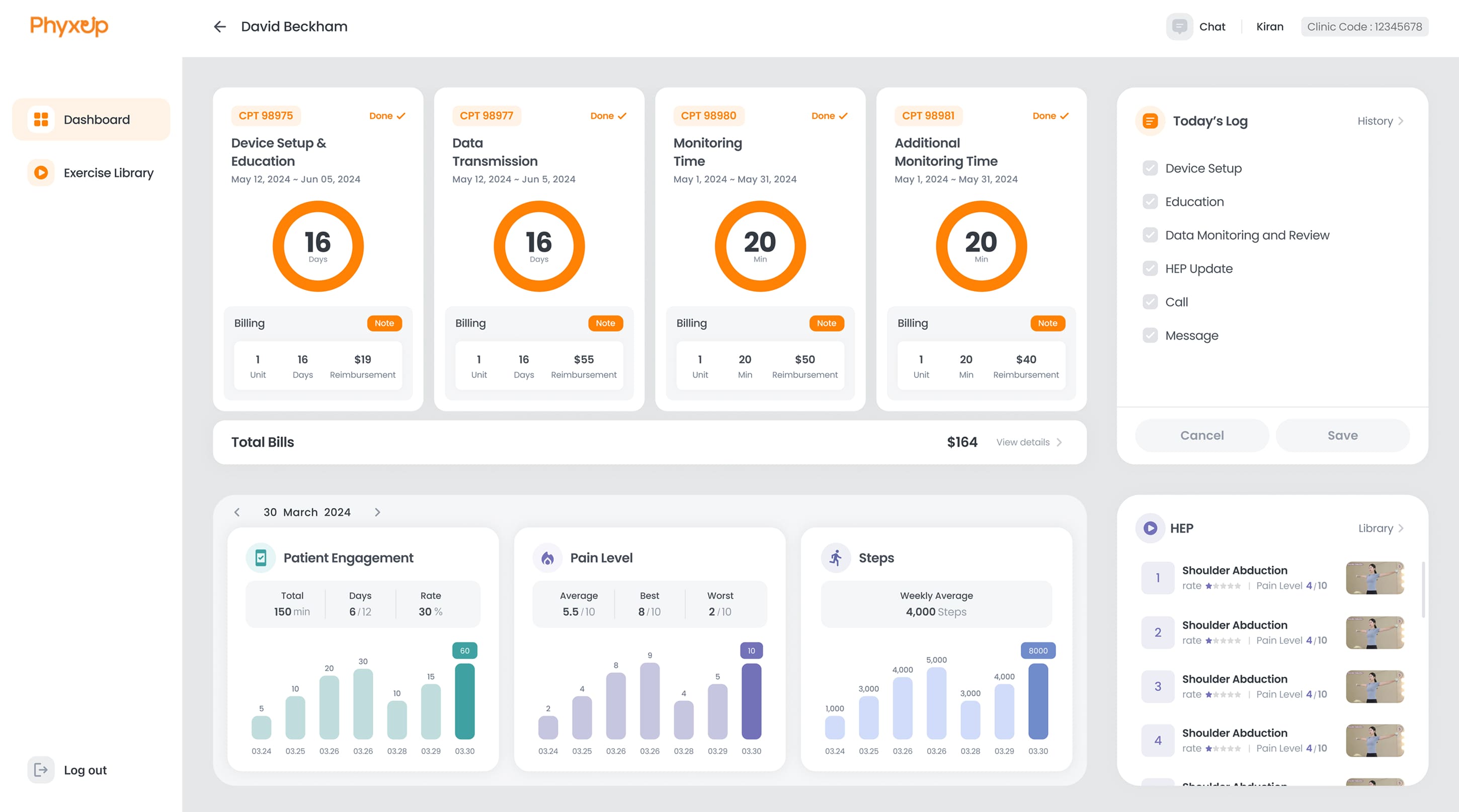Click the CPT 98975 code tag

click(266, 116)
